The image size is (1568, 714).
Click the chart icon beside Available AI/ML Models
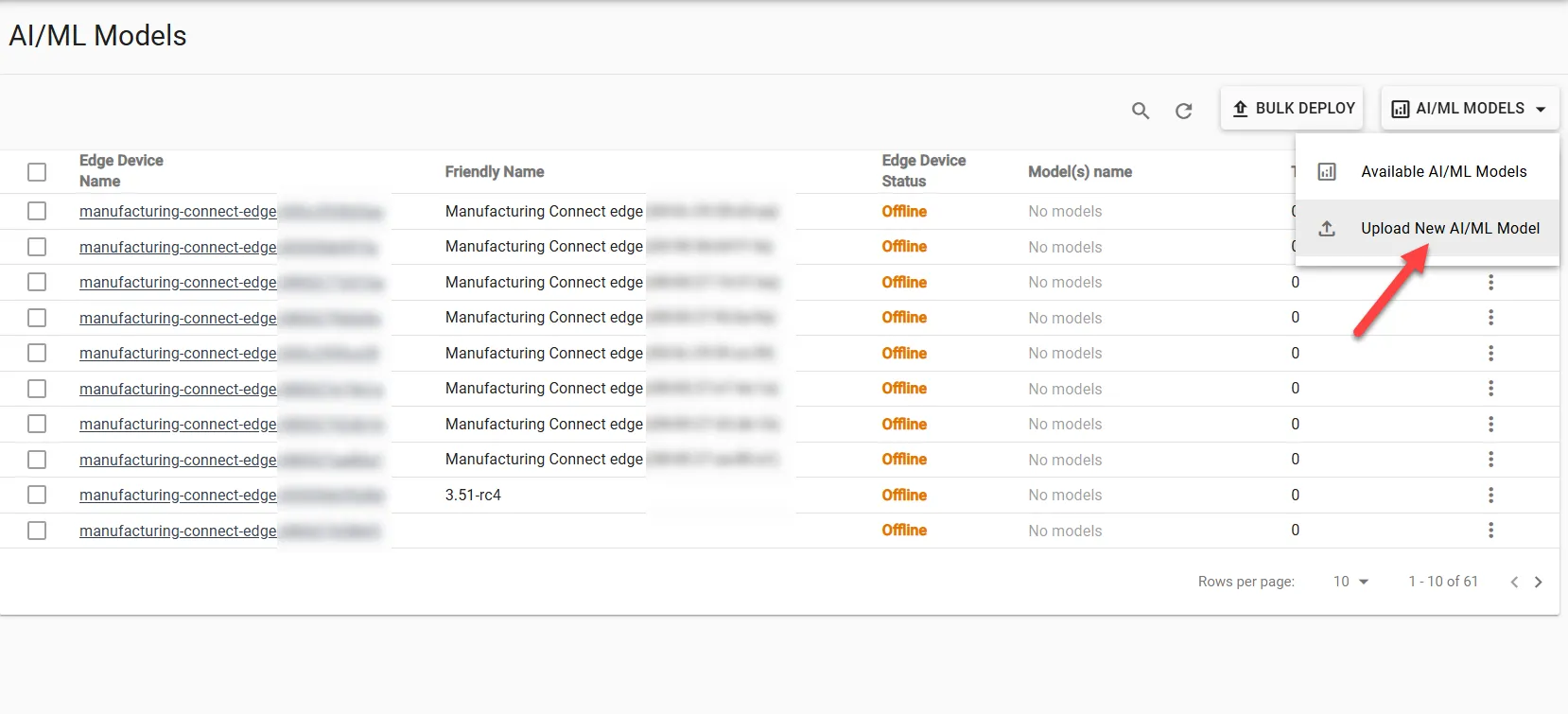click(x=1327, y=171)
